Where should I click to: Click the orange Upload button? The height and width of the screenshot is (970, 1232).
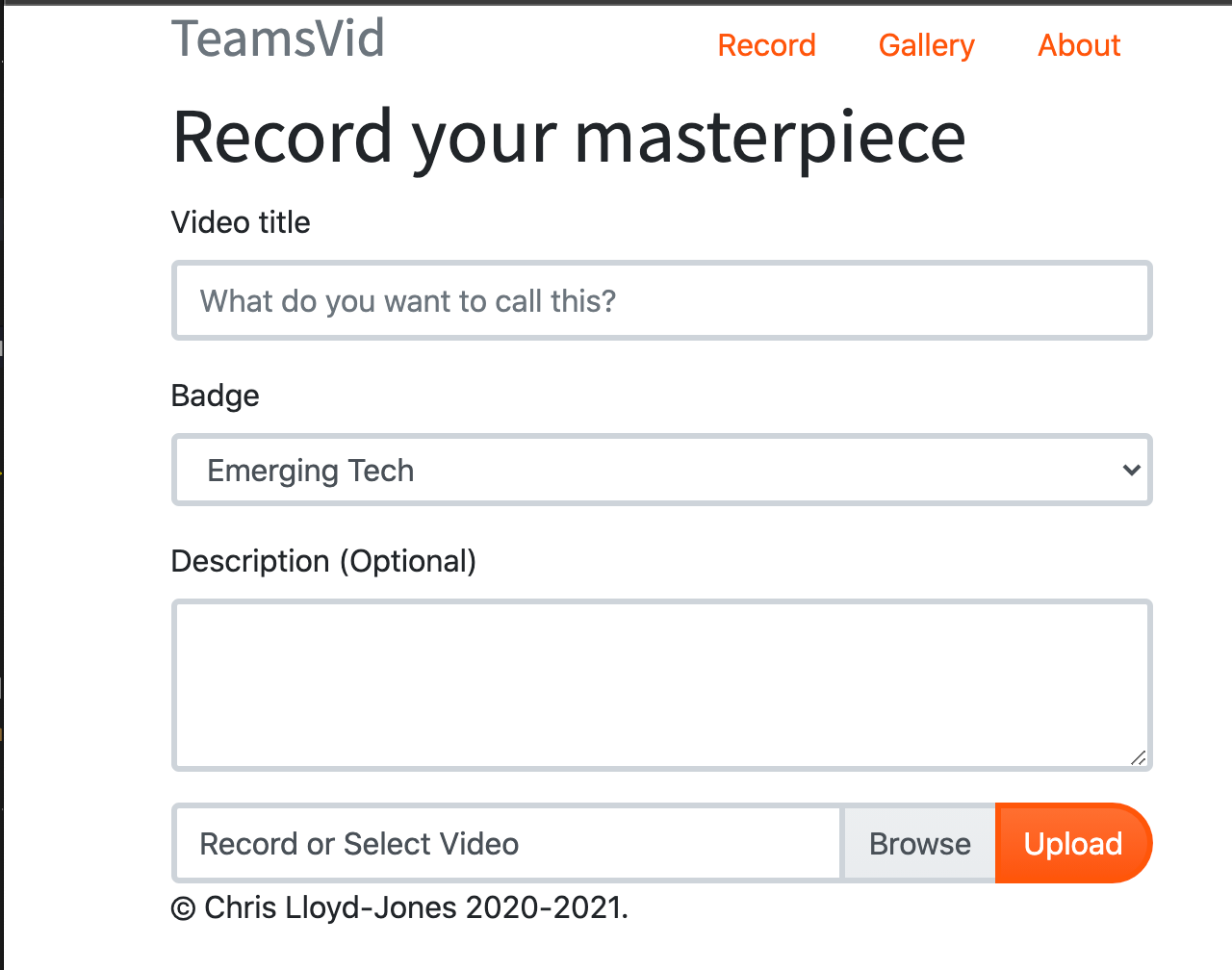(1074, 843)
